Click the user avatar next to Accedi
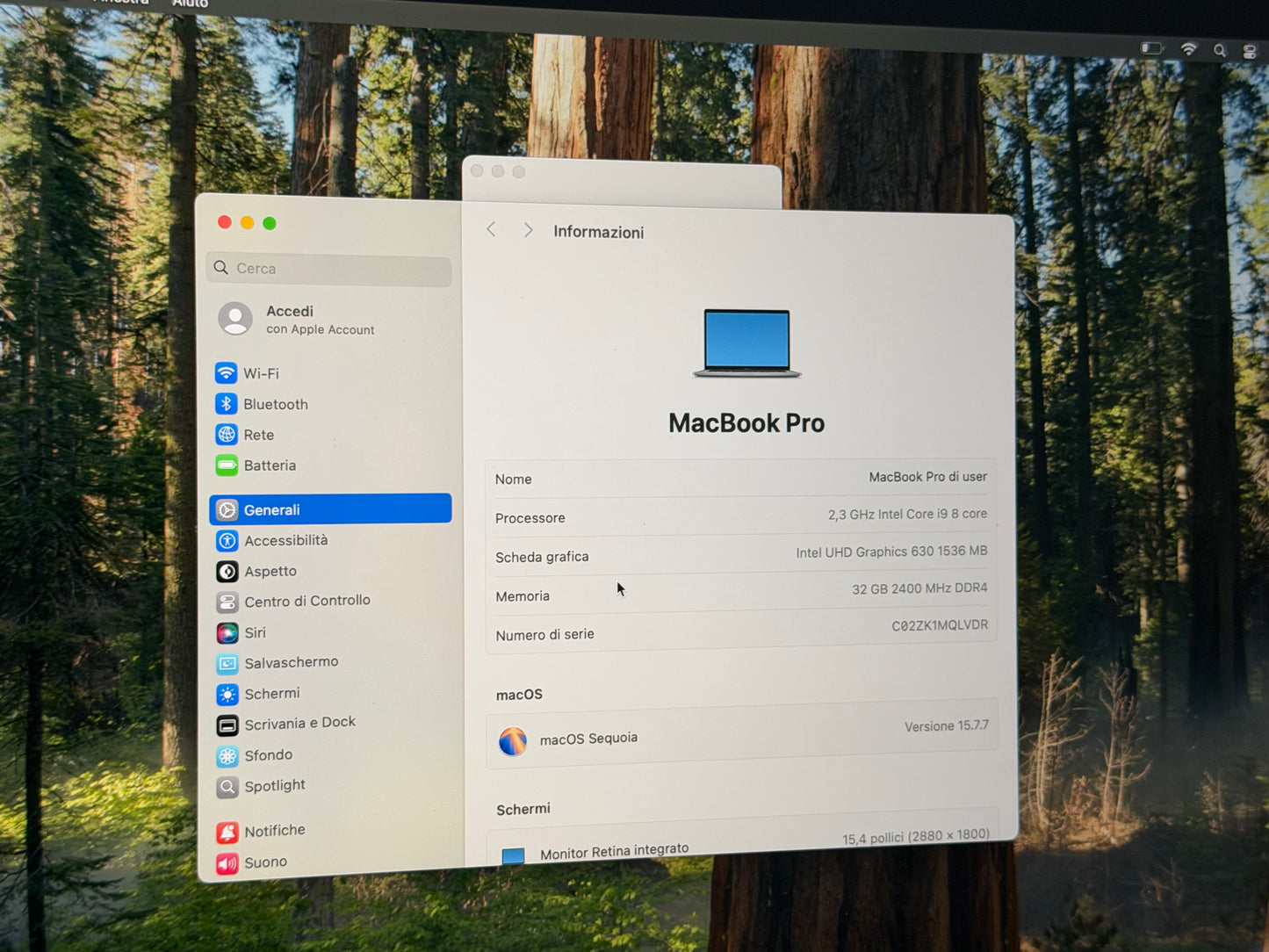Screen dimensions: 1269x952 (x=235, y=319)
